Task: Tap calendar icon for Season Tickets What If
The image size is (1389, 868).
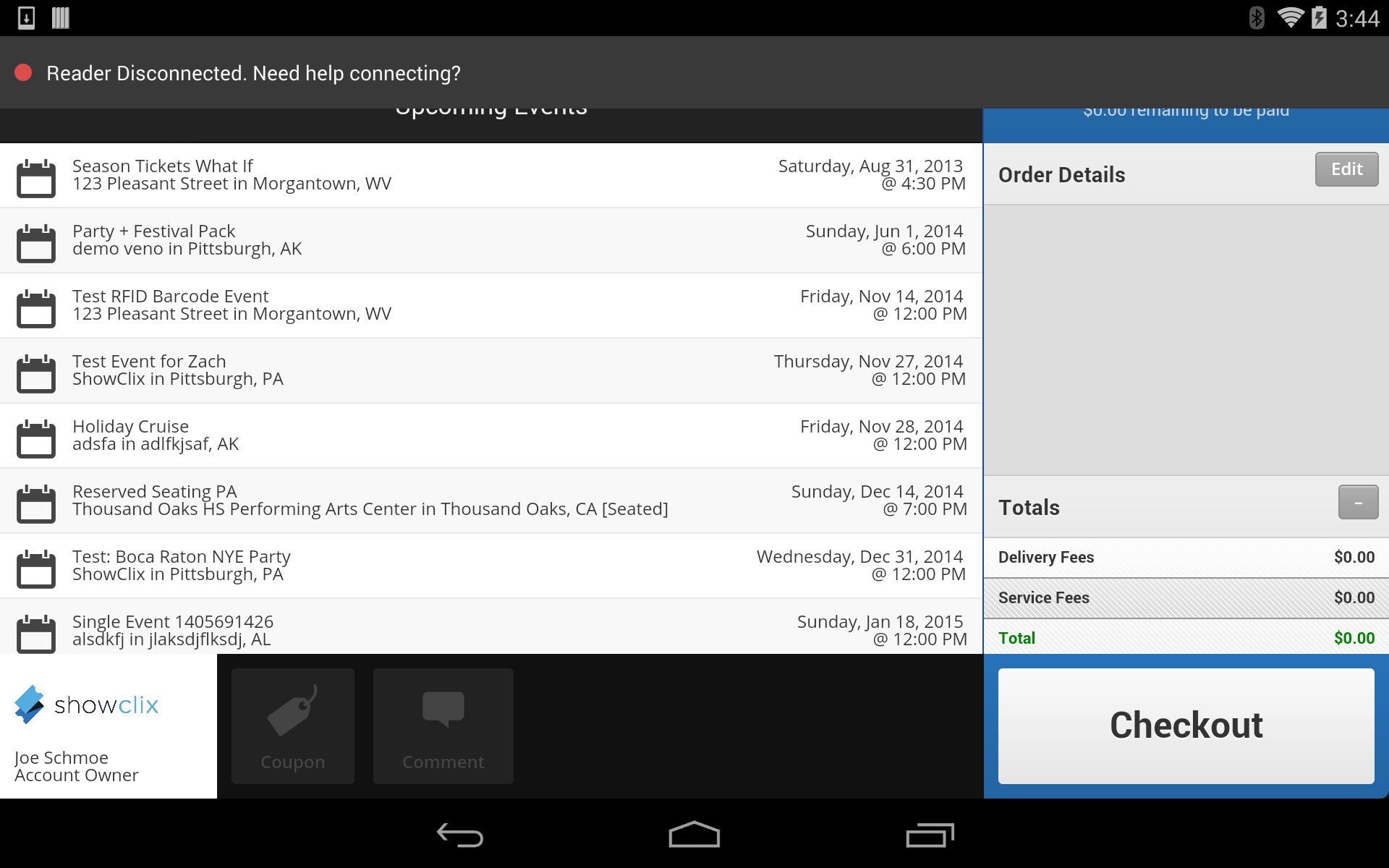Action: 36,178
